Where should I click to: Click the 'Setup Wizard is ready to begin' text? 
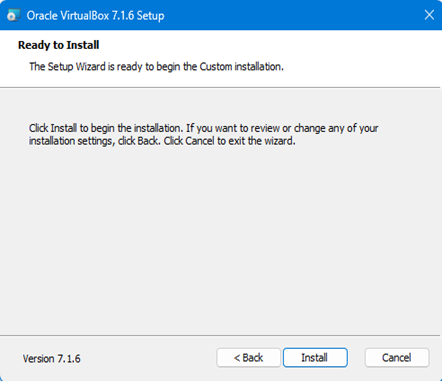point(156,67)
